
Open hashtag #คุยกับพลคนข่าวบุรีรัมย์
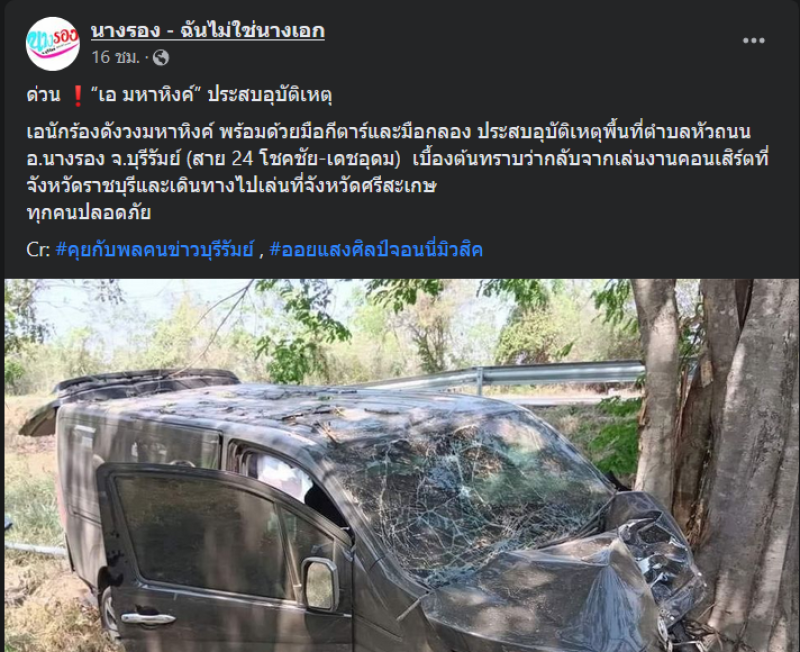[x=154, y=249]
